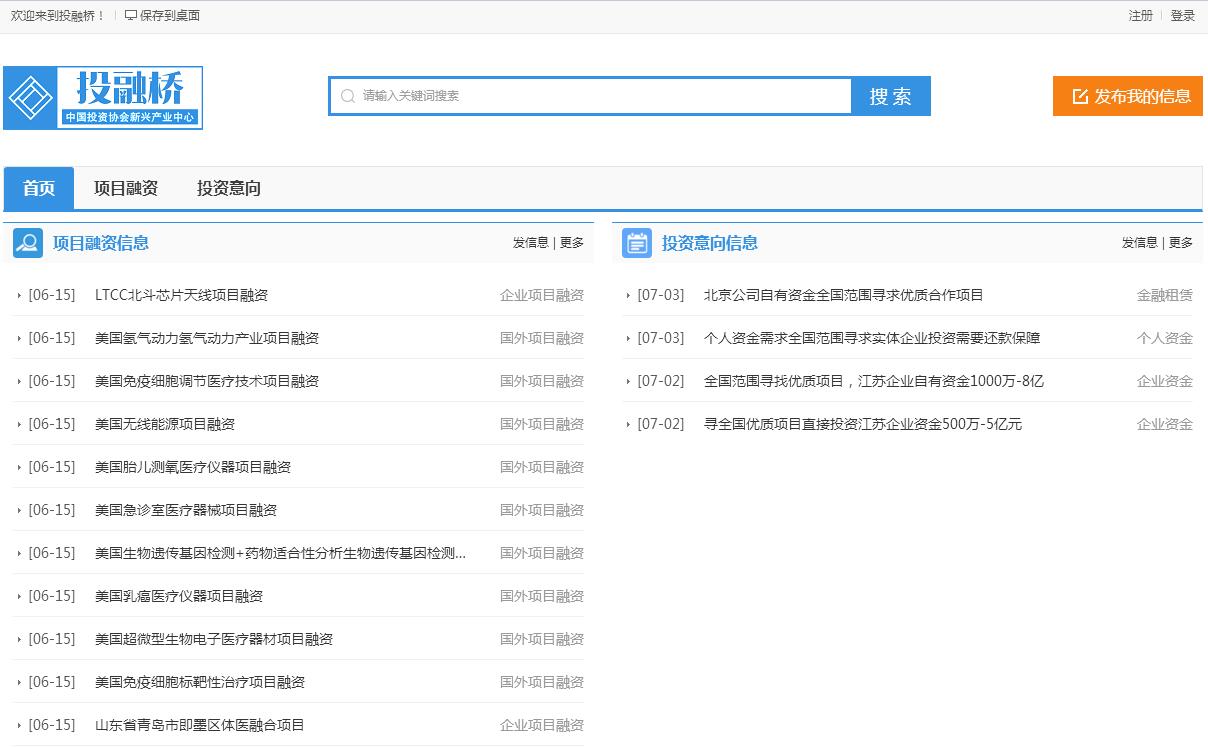Click 金融租赁 category label
The image size is (1208, 747).
click(x=1164, y=295)
